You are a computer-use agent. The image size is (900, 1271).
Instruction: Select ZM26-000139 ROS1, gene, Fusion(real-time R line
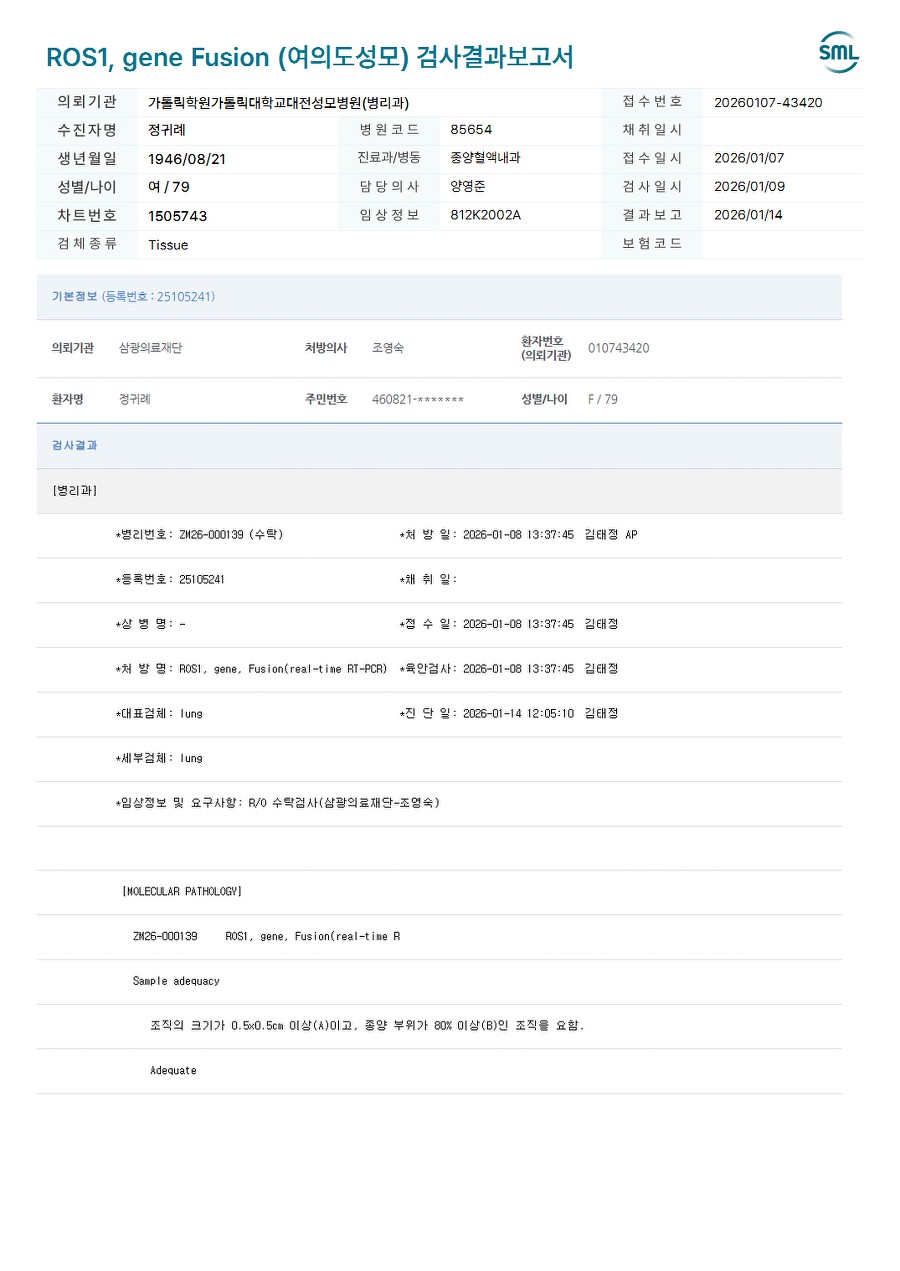click(x=266, y=937)
